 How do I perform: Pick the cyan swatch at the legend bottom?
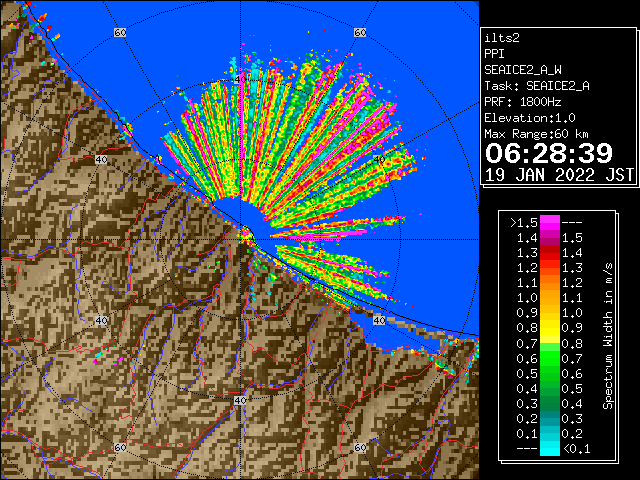tap(550, 448)
